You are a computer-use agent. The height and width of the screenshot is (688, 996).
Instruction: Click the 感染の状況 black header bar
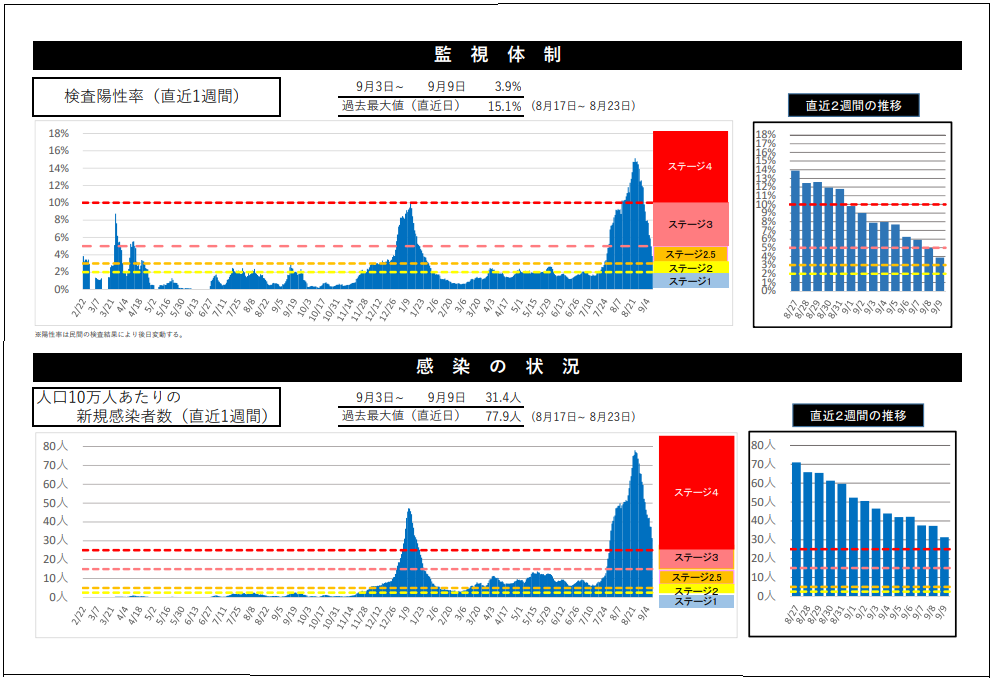[x=497, y=367]
